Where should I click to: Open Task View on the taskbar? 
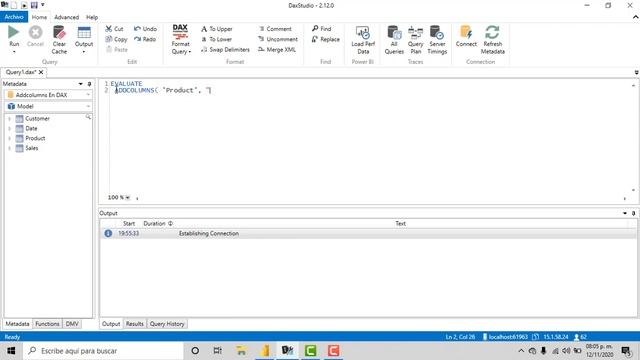(x=218, y=351)
